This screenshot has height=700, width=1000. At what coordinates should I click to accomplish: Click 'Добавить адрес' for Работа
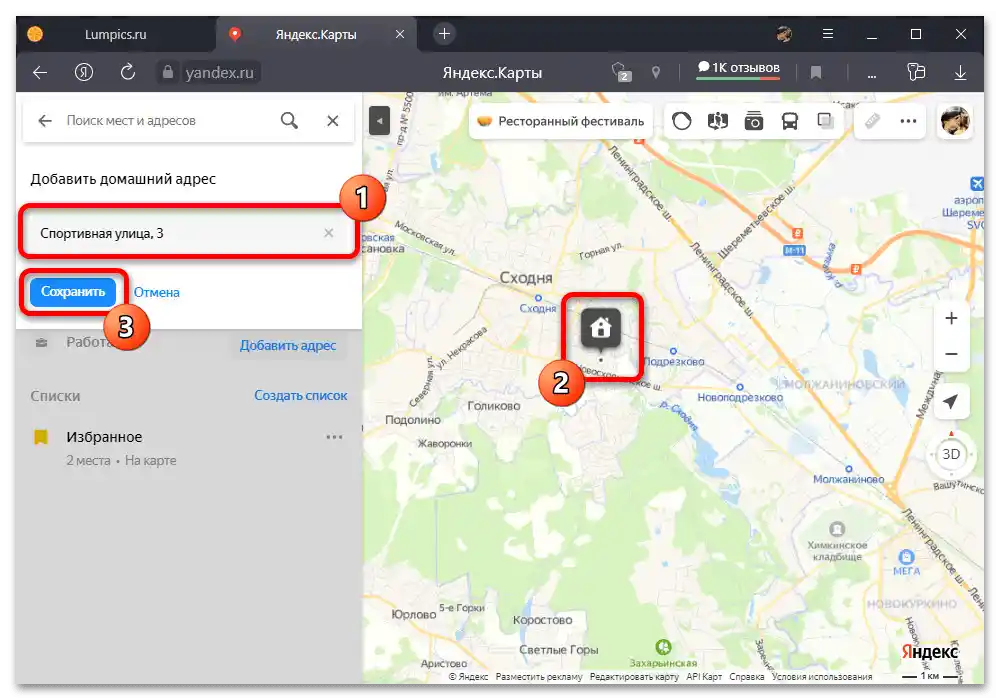point(288,346)
